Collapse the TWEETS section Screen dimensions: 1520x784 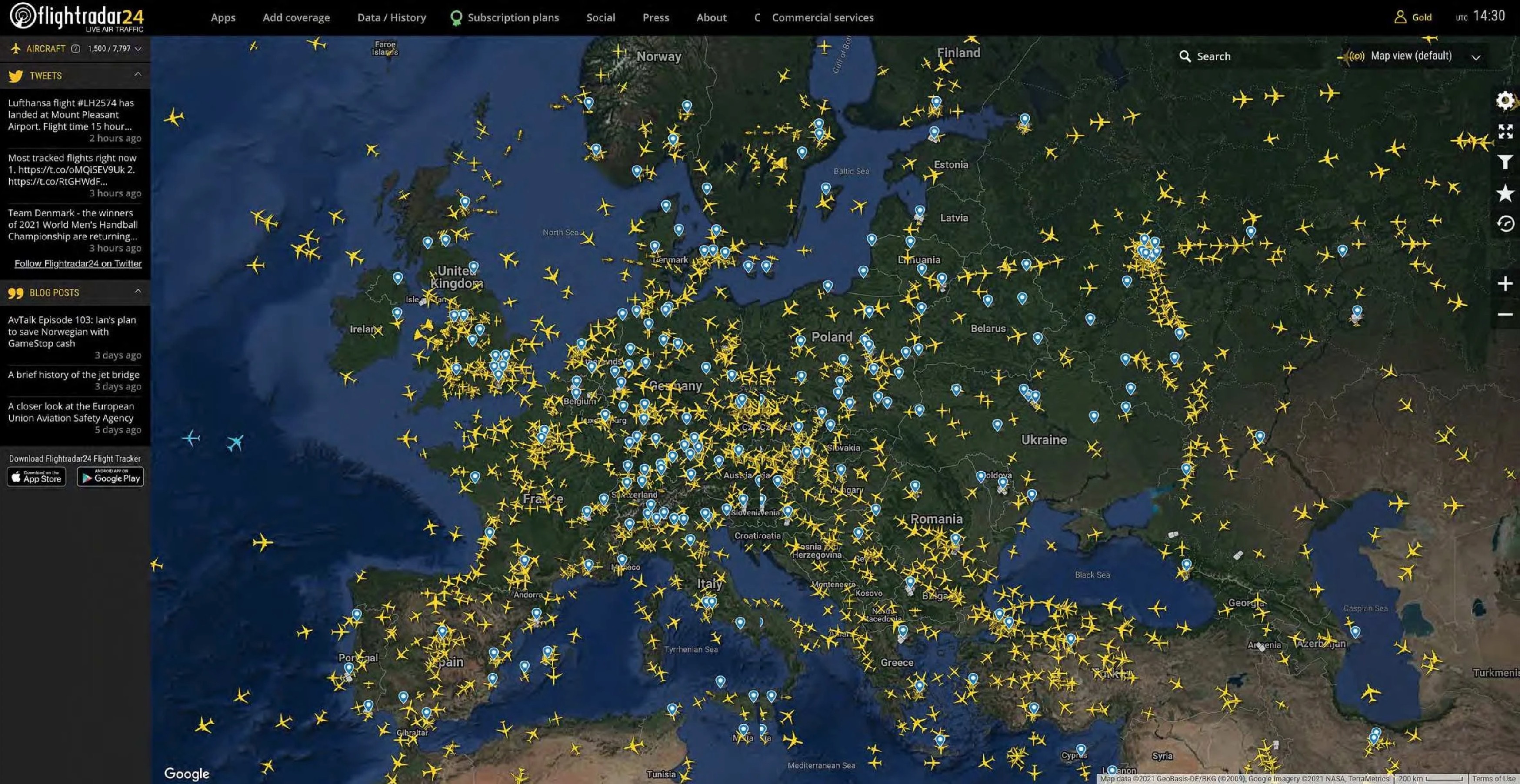coord(139,74)
